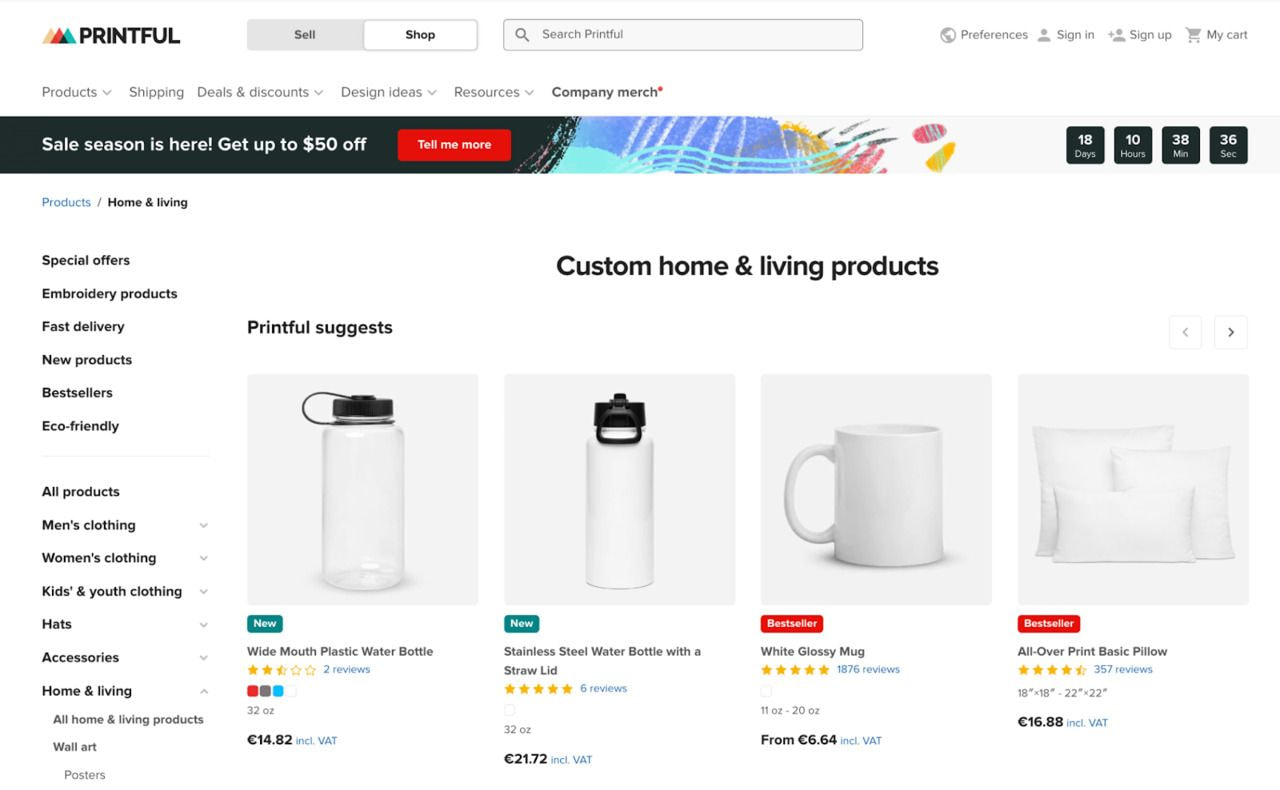
Task: Show previous suggestions with left arrow
Action: click(x=1185, y=332)
